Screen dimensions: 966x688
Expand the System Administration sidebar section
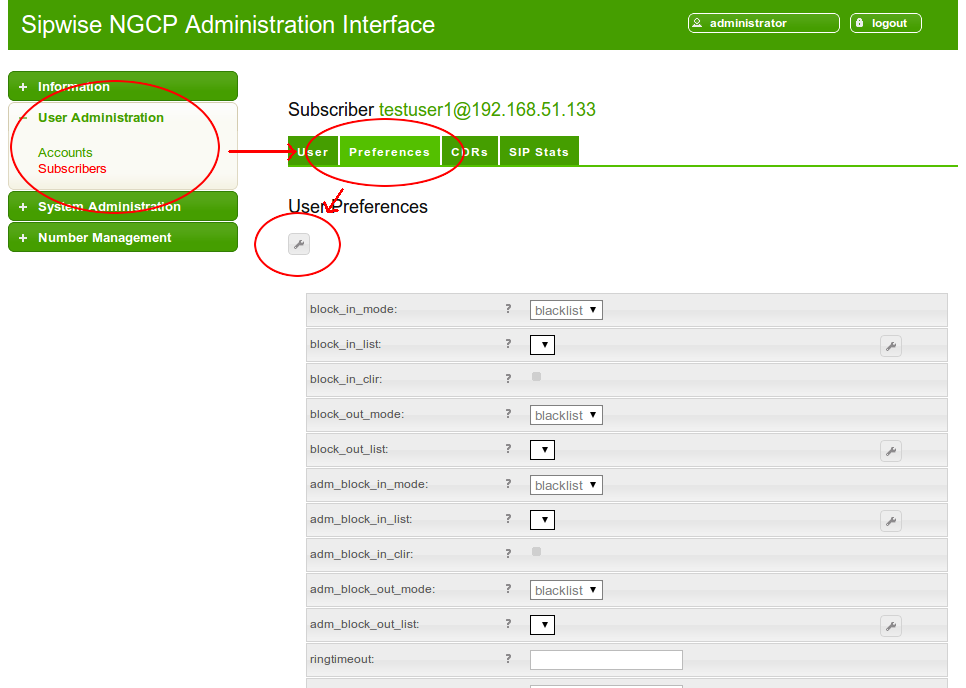click(x=123, y=206)
